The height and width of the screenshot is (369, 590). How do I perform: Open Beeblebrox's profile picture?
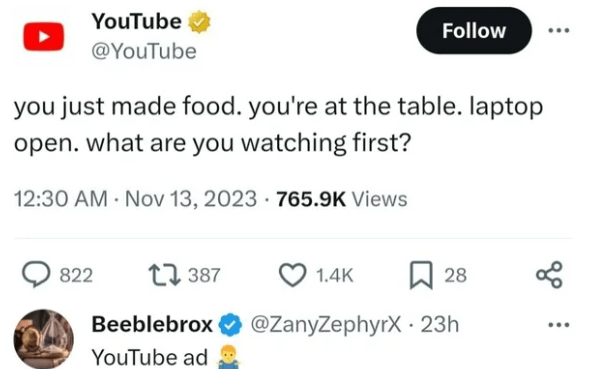[44, 339]
